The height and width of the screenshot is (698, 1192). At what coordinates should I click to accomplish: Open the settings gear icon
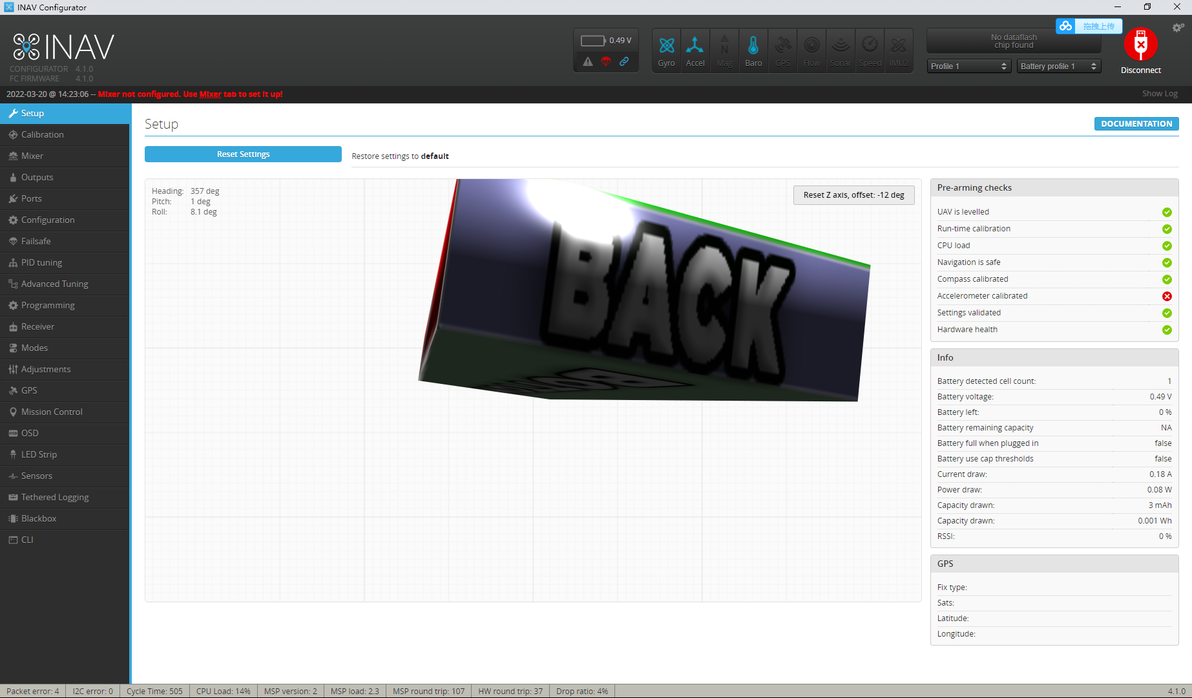click(x=1178, y=28)
